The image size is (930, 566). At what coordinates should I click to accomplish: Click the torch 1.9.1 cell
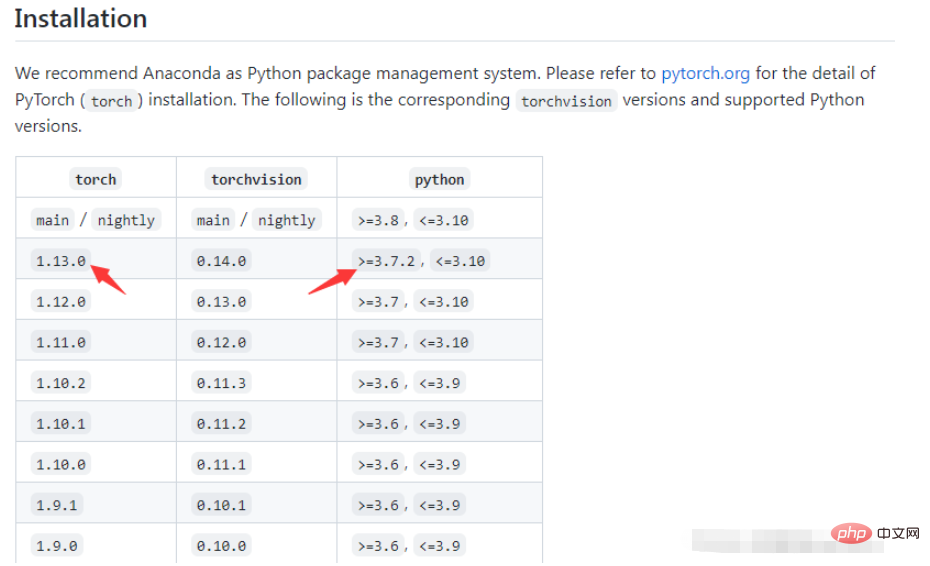[57, 505]
